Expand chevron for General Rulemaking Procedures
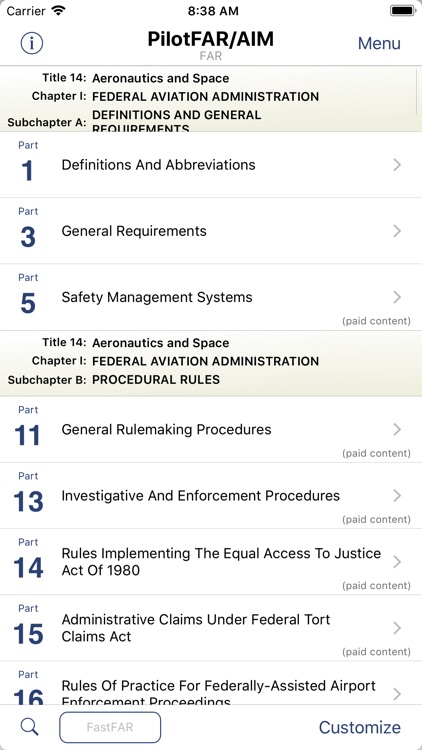Screen dimensions: 422x750 (x=397, y=430)
